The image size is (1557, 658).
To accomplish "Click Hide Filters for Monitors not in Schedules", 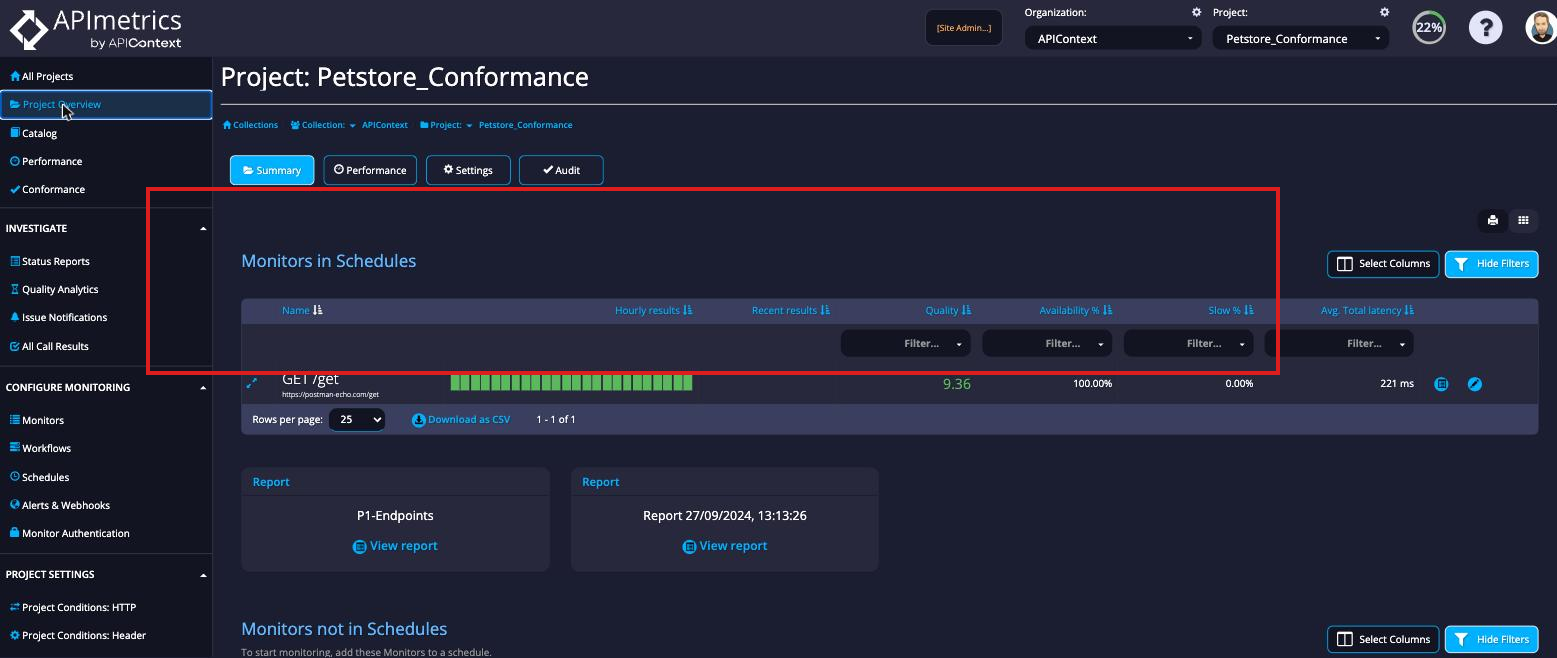I will 1491,639.
